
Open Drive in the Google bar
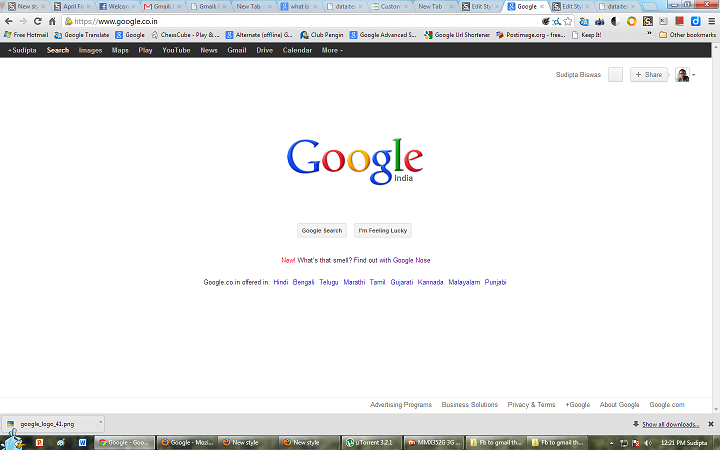point(264,50)
